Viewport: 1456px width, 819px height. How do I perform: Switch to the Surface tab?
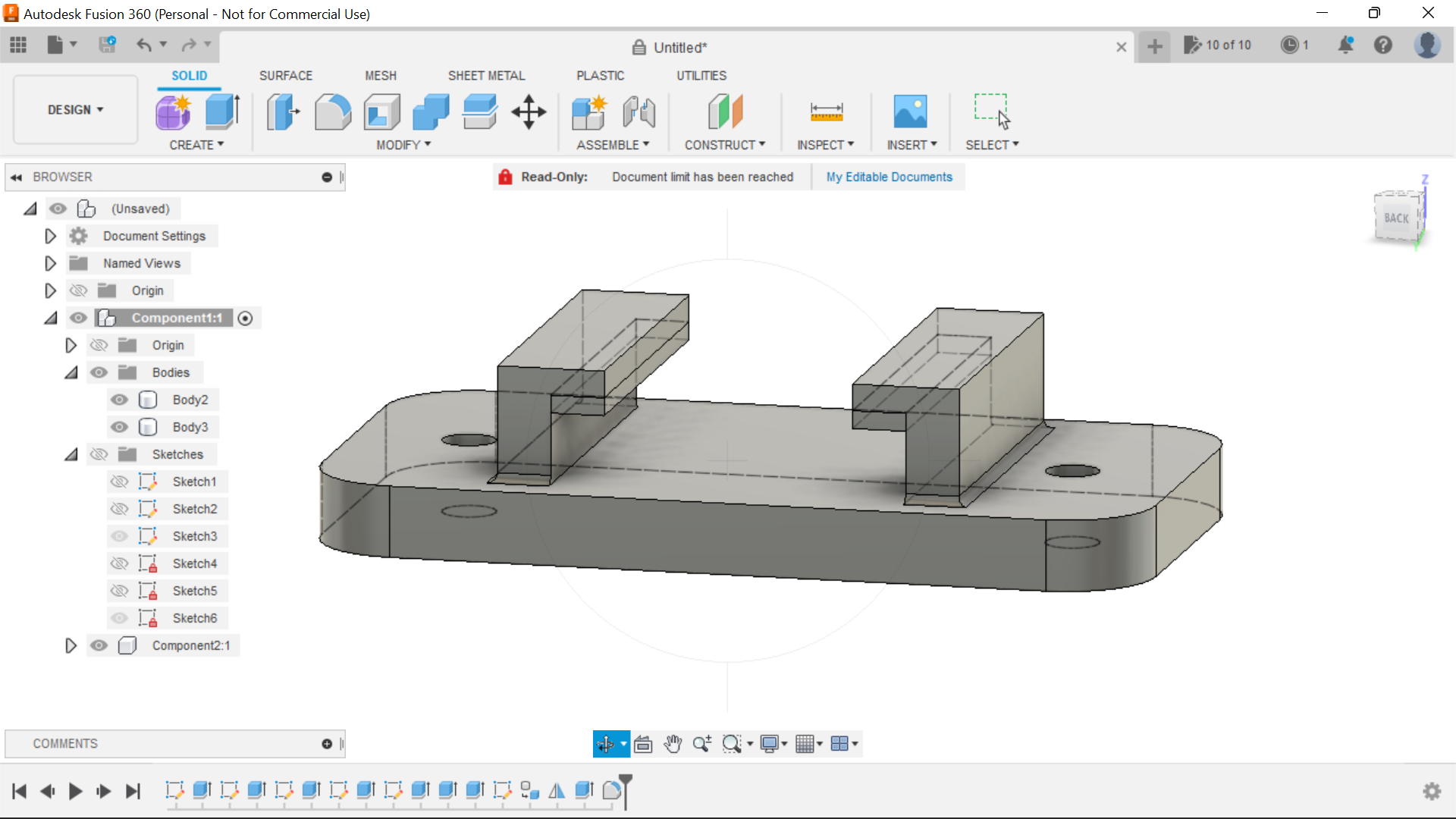[x=285, y=75]
